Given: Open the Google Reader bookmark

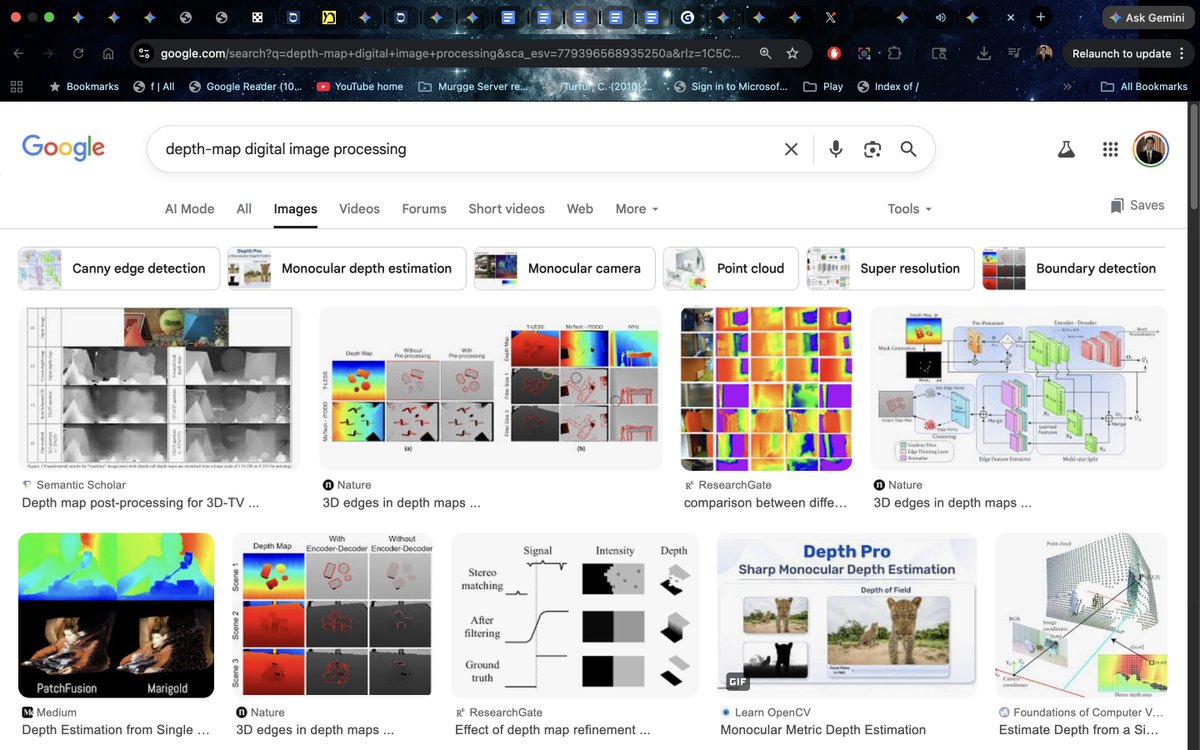Looking at the screenshot, I should click(245, 86).
